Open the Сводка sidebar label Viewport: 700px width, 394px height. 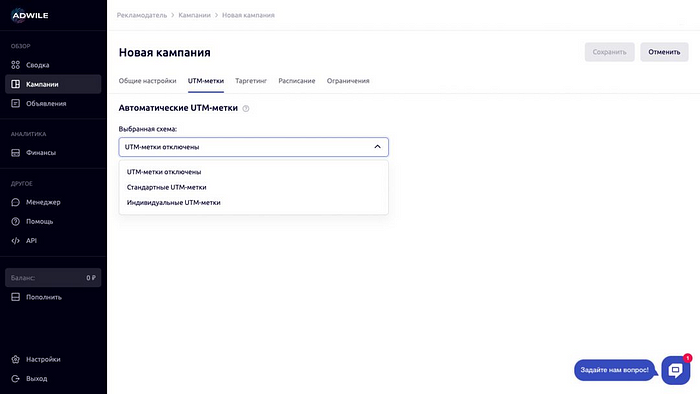coord(38,65)
